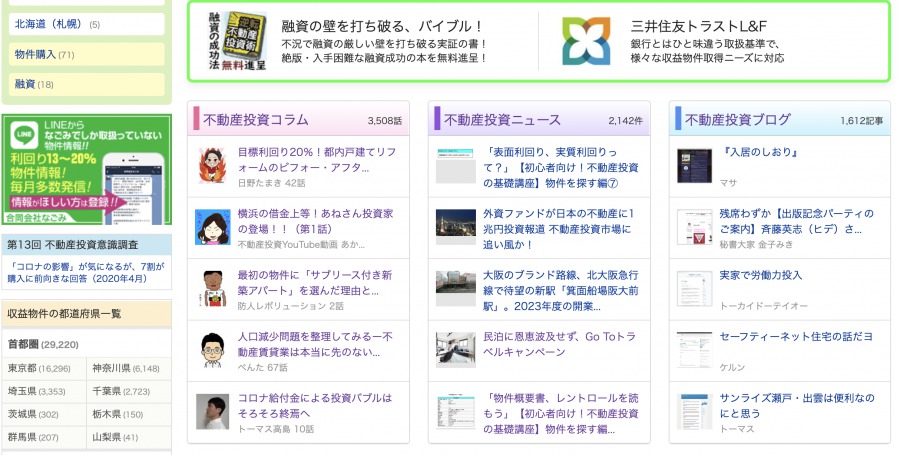
Task: Click the LINE logo in the なごみ banner
Action: point(24,134)
